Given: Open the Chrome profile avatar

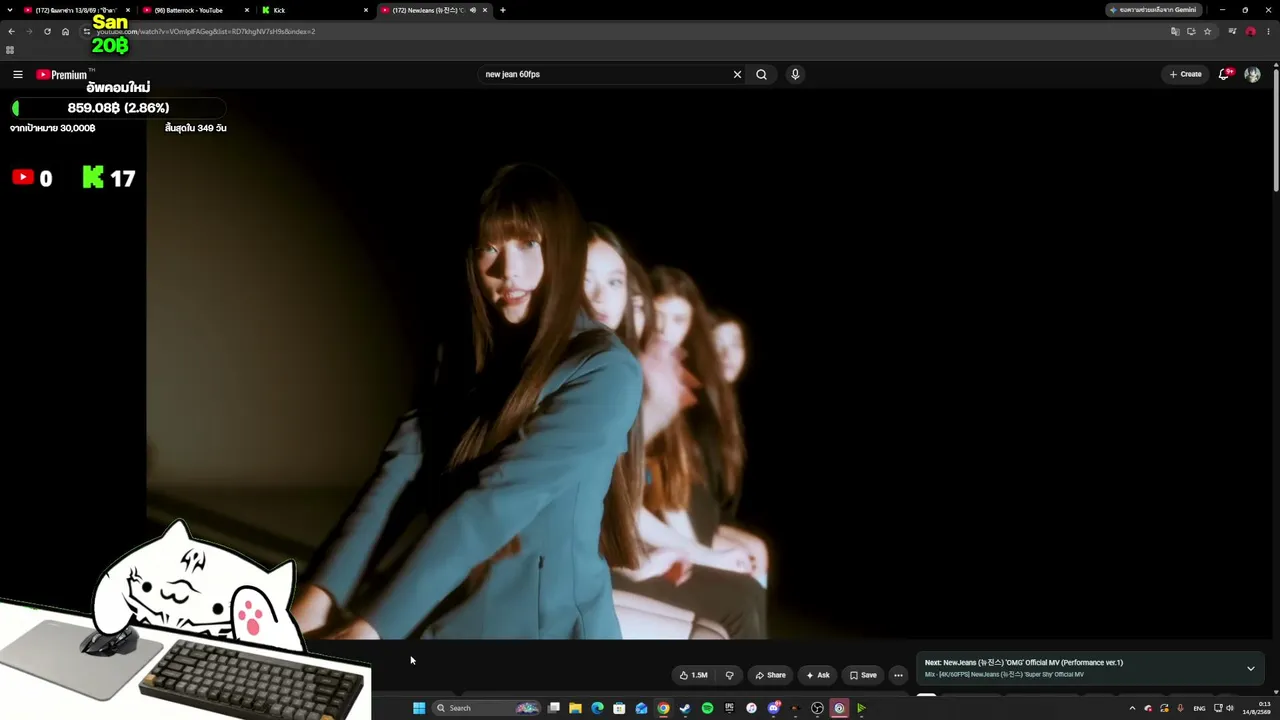Looking at the screenshot, I should pos(1250,31).
